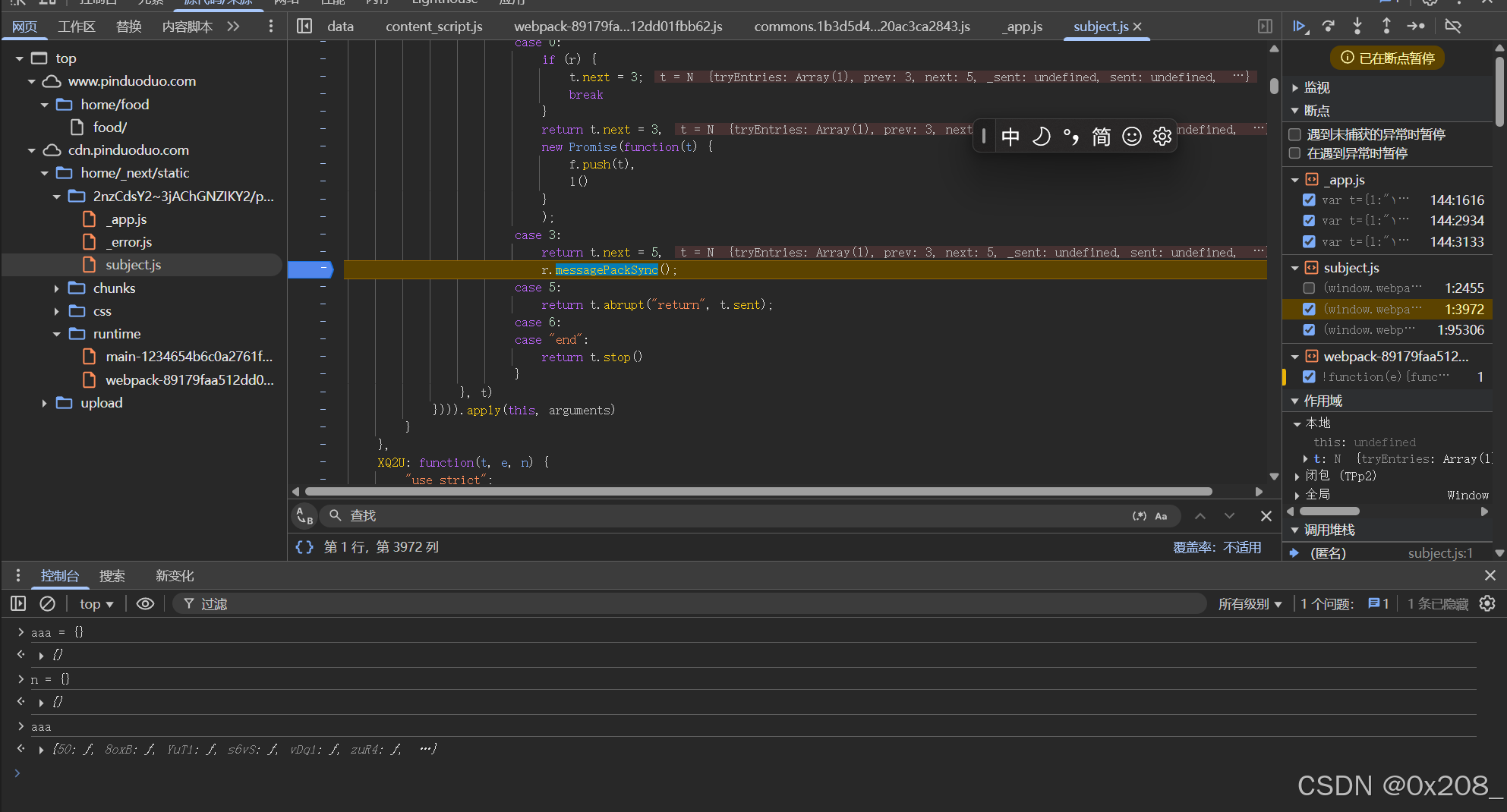
Task: Click the emoji icon on IME toolbar
Action: tap(1132, 137)
